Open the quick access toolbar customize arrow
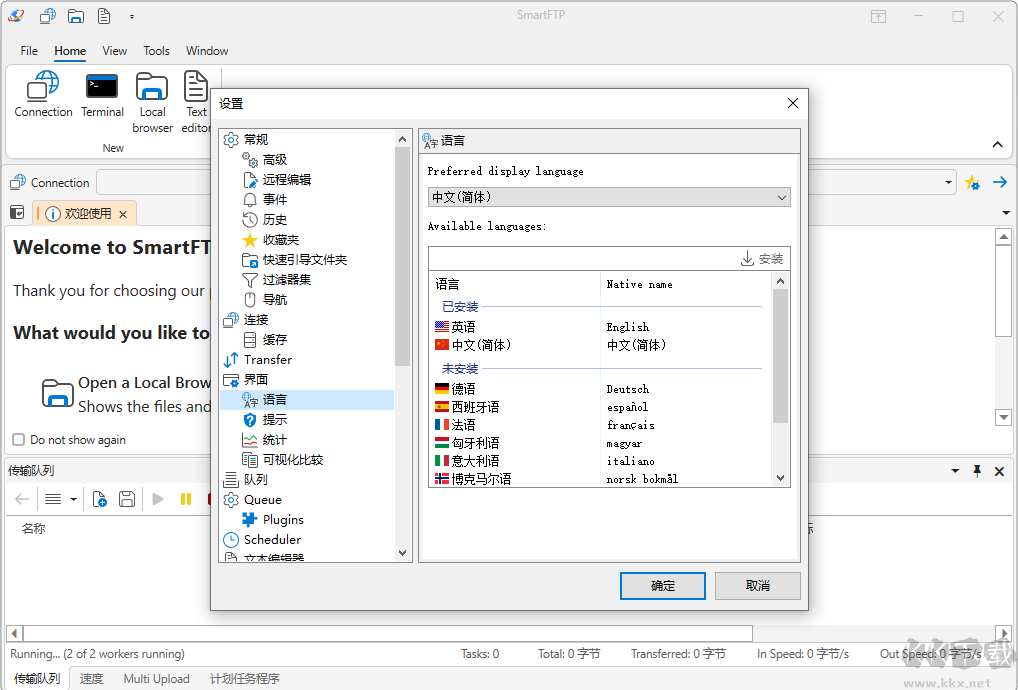Screen dimensions: 1018x690 (132, 17)
